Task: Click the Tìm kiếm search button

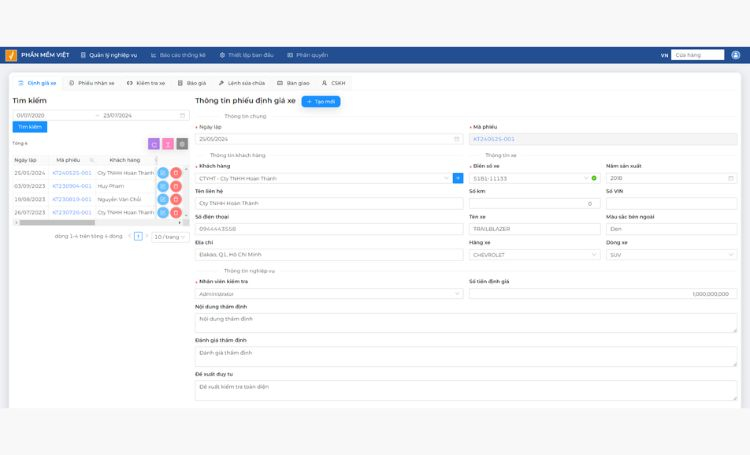Action: pyautogui.click(x=30, y=127)
